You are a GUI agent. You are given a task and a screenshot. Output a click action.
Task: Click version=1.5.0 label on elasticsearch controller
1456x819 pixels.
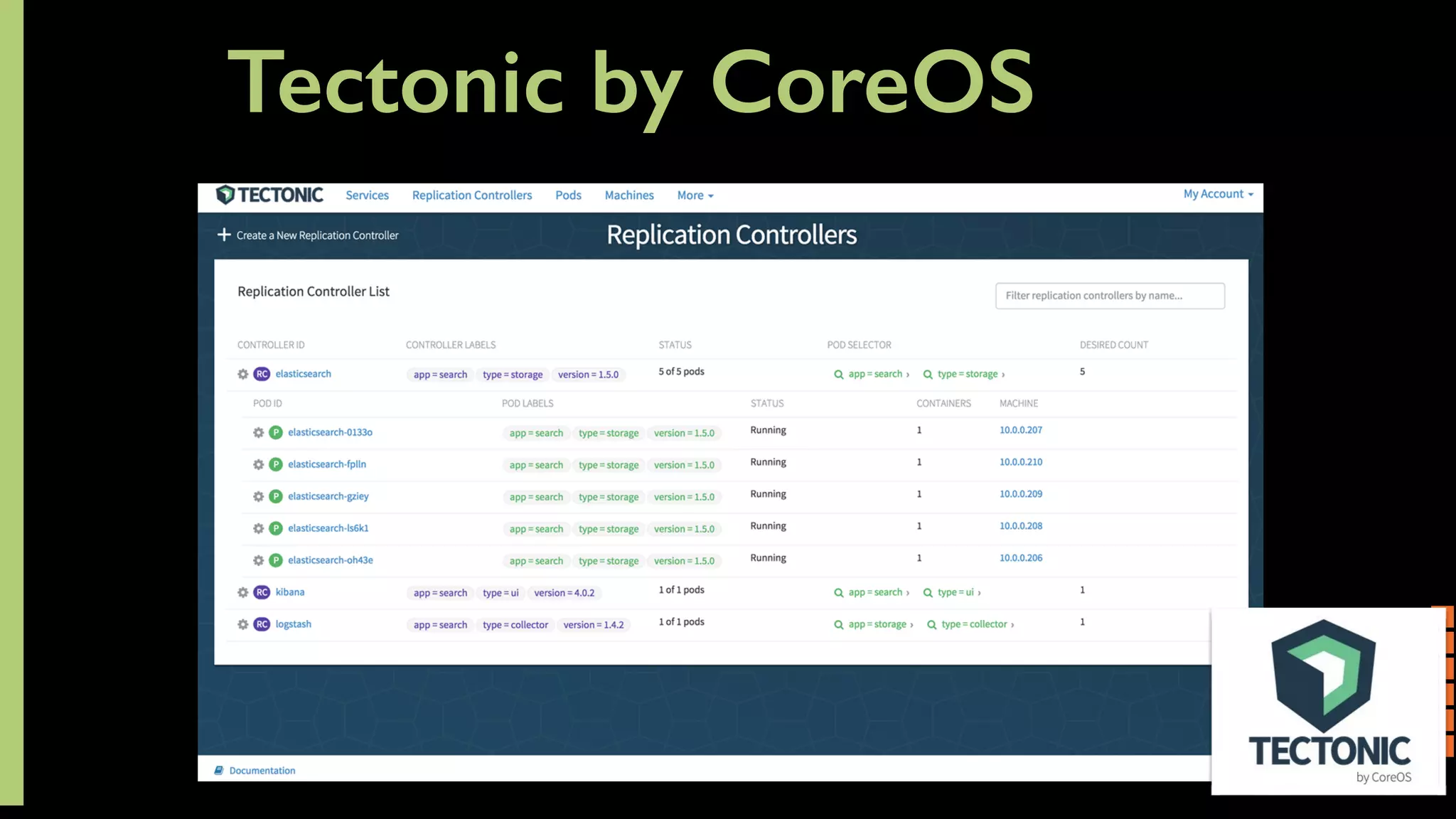(588, 375)
